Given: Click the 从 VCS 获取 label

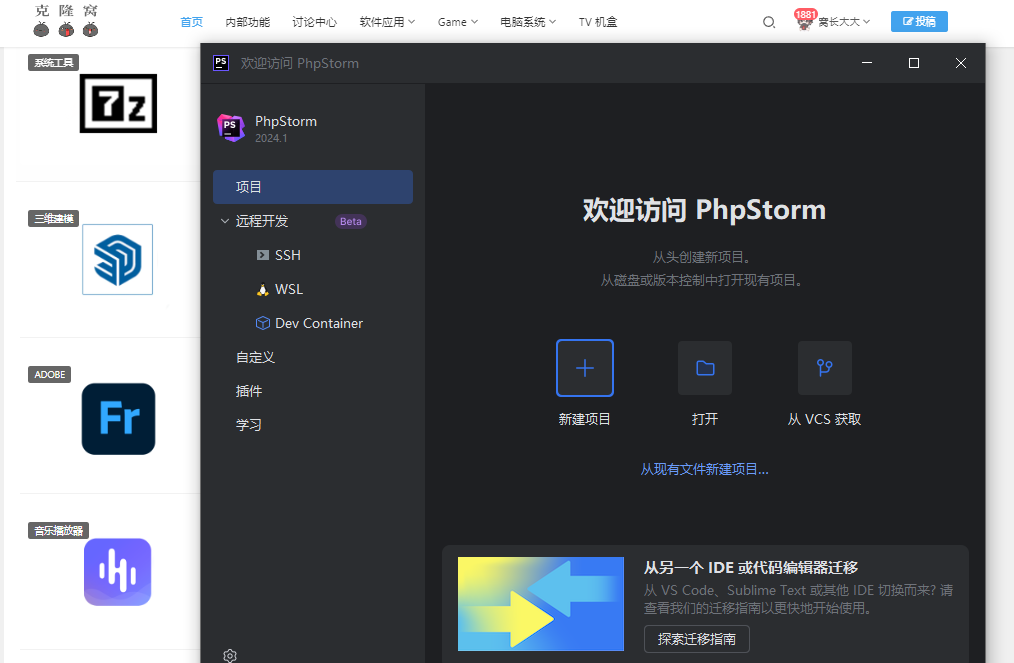Looking at the screenshot, I should (825, 419).
